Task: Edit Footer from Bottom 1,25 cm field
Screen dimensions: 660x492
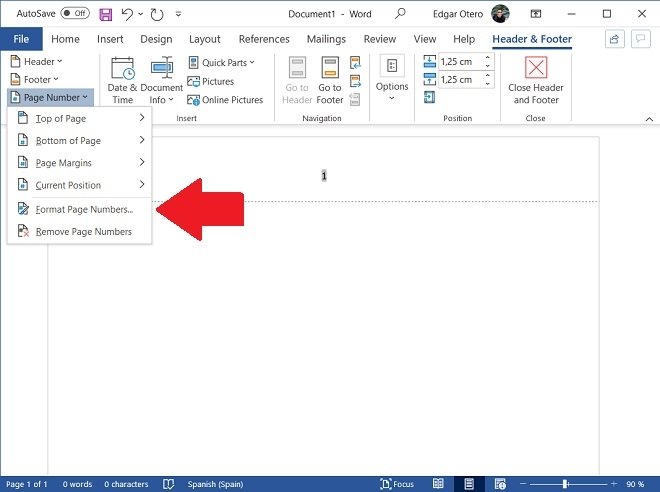Action: [460, 80]
